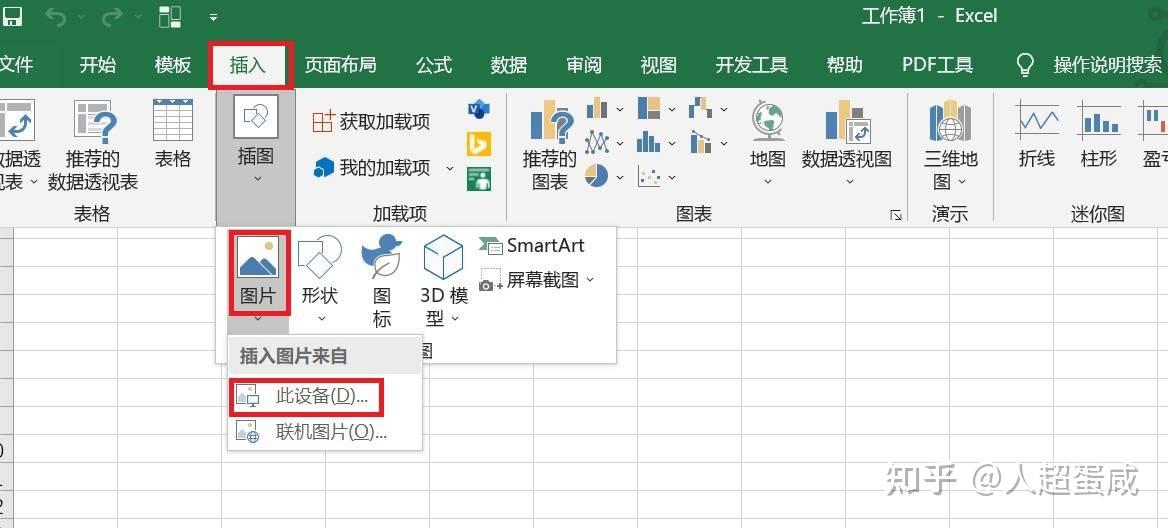Expand the arrow under 图片
This screenshot has height=528, width=1168.
point(258,319)
